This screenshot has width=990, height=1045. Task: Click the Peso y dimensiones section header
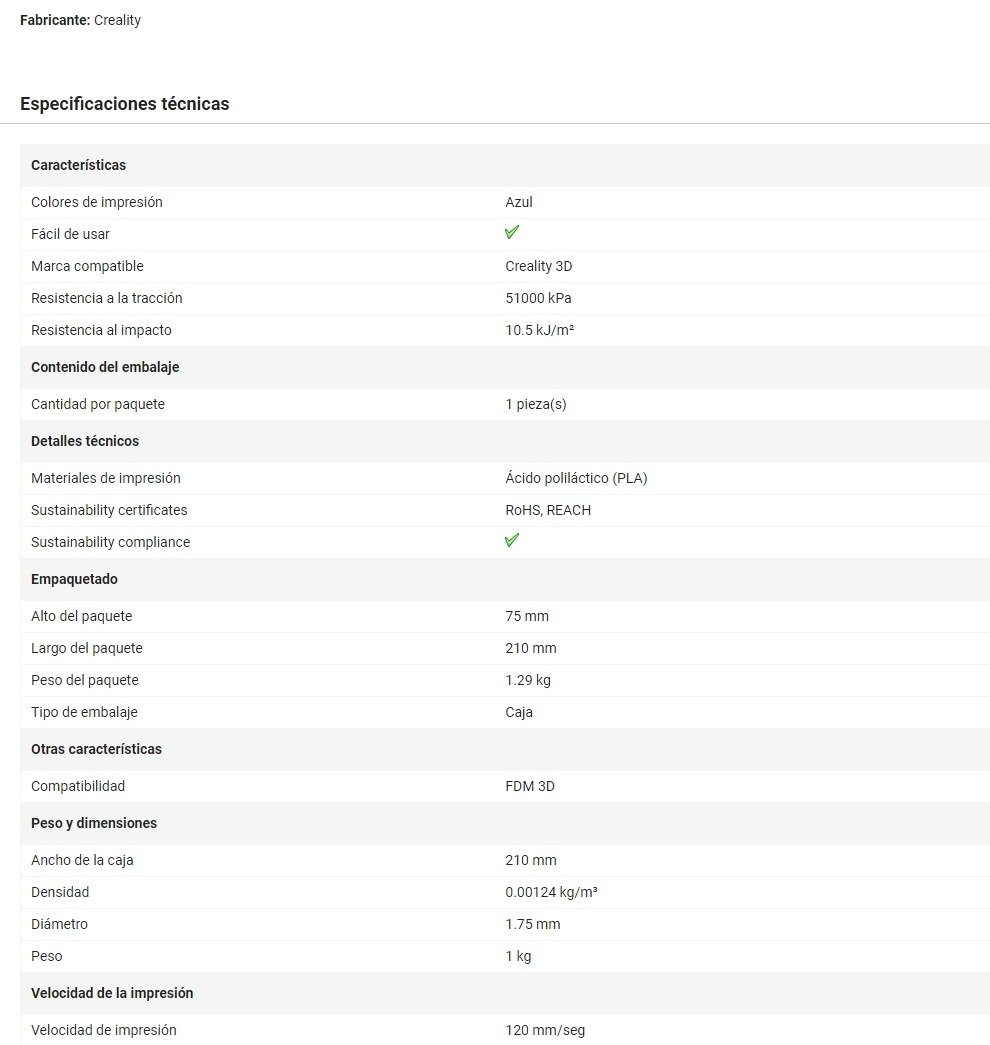coord(94,823)
